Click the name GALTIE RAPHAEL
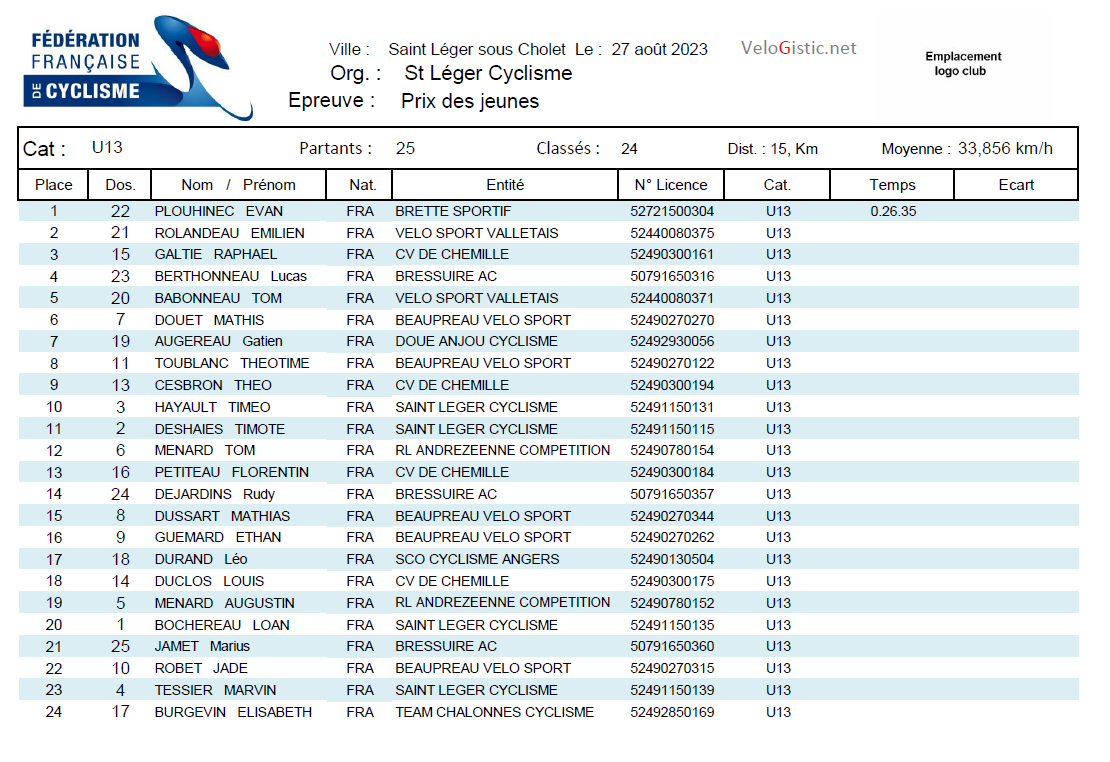Screen dimensions: 1110x762 tap(216, 254)
